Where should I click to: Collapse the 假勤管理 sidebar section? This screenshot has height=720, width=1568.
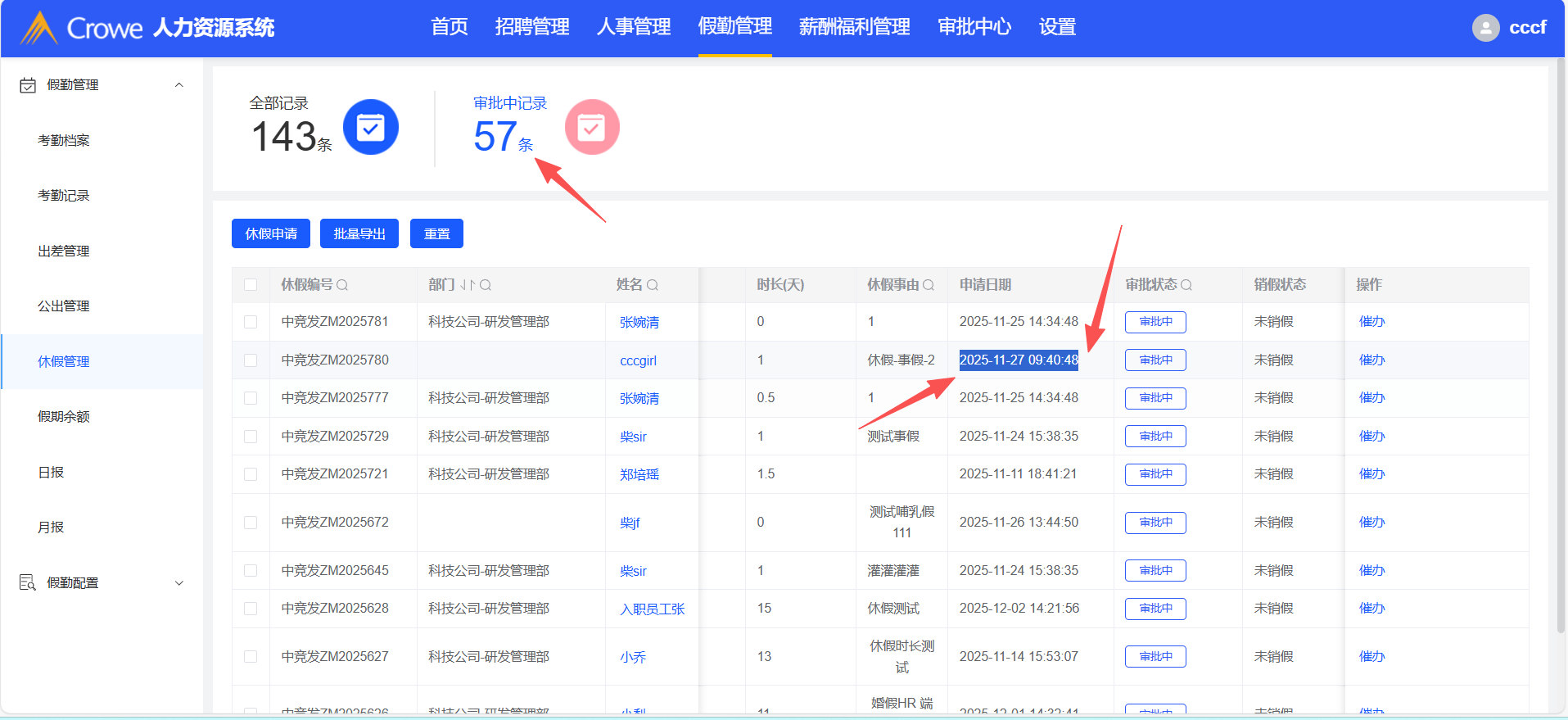[179, 85]
